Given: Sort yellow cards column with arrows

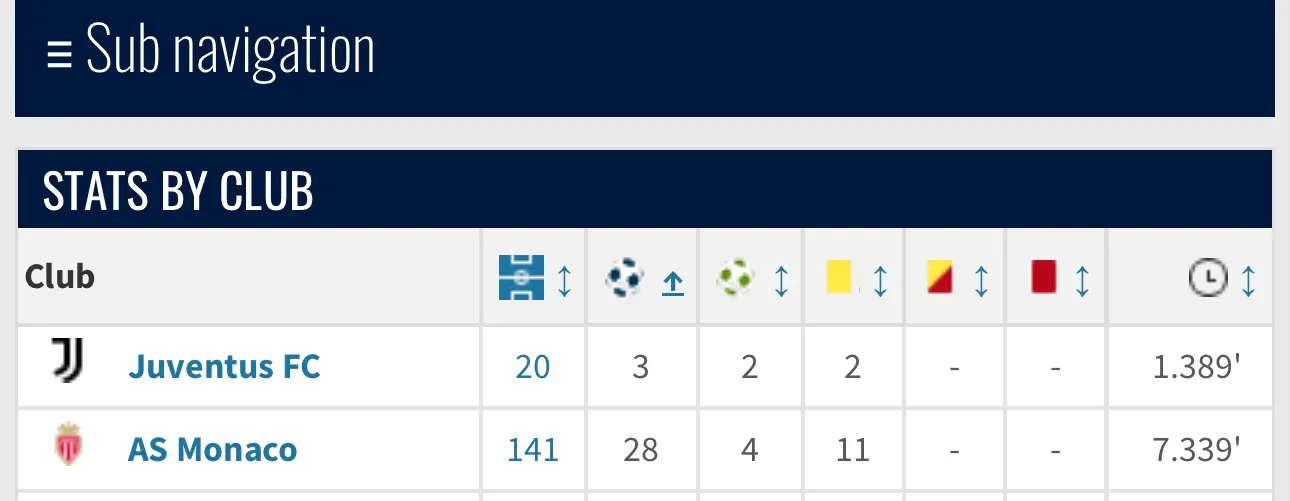Looking at the screenshot, I should pos(880,281).
